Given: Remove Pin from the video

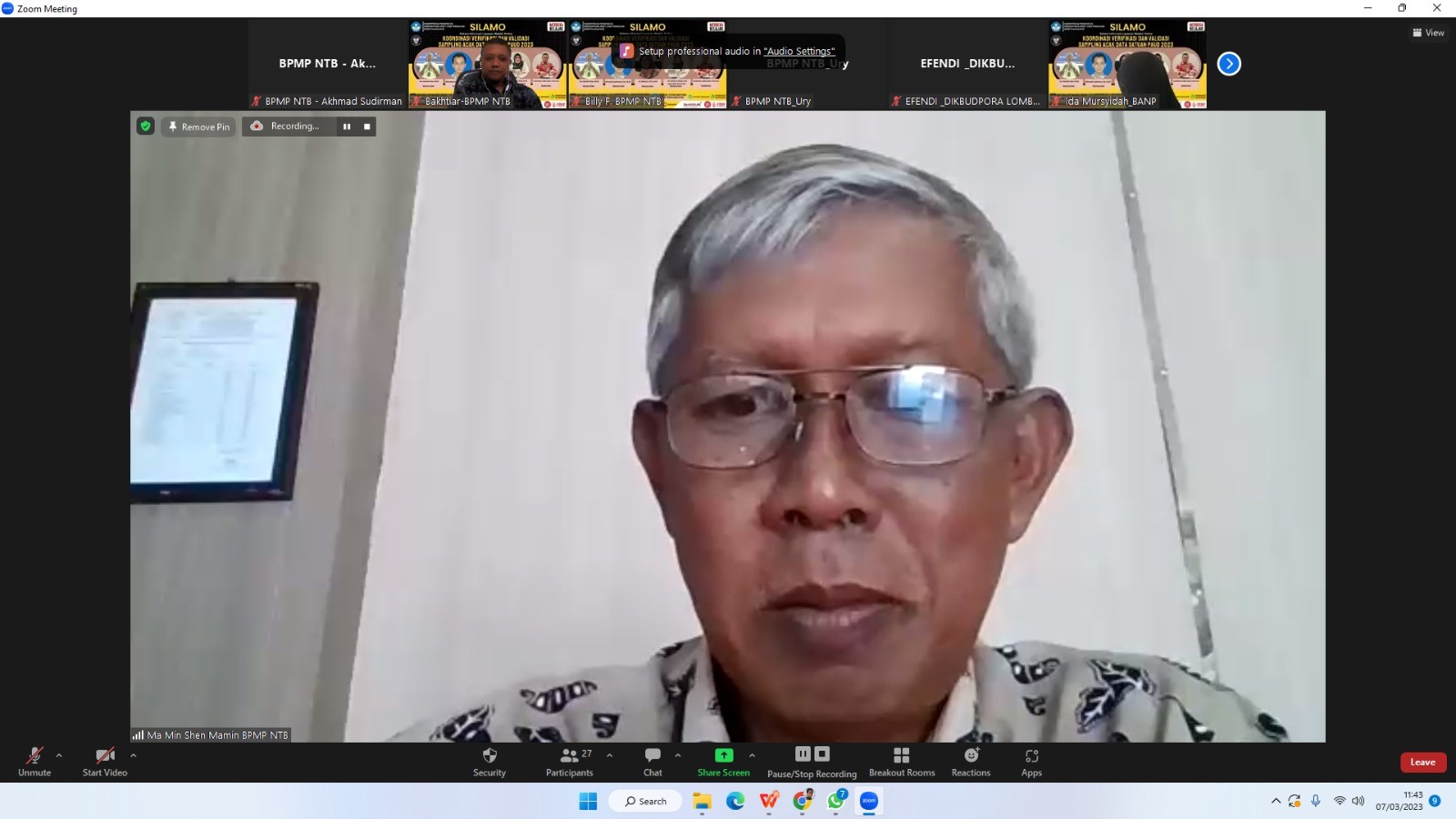Looking at the screenshot, I should click(199, 126).
